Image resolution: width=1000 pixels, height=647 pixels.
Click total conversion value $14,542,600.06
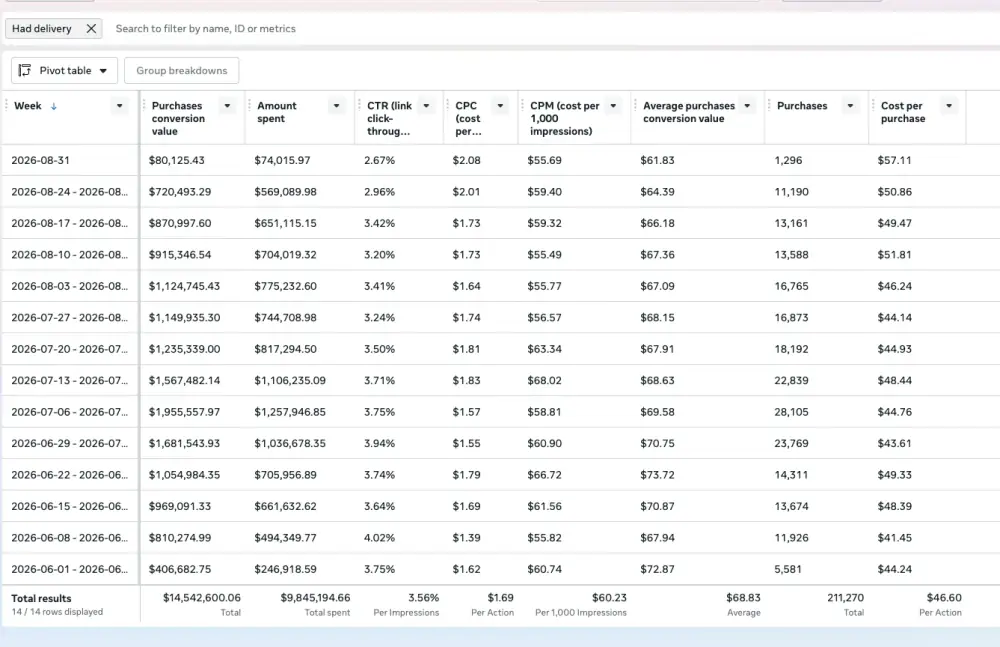pos(202,598)
